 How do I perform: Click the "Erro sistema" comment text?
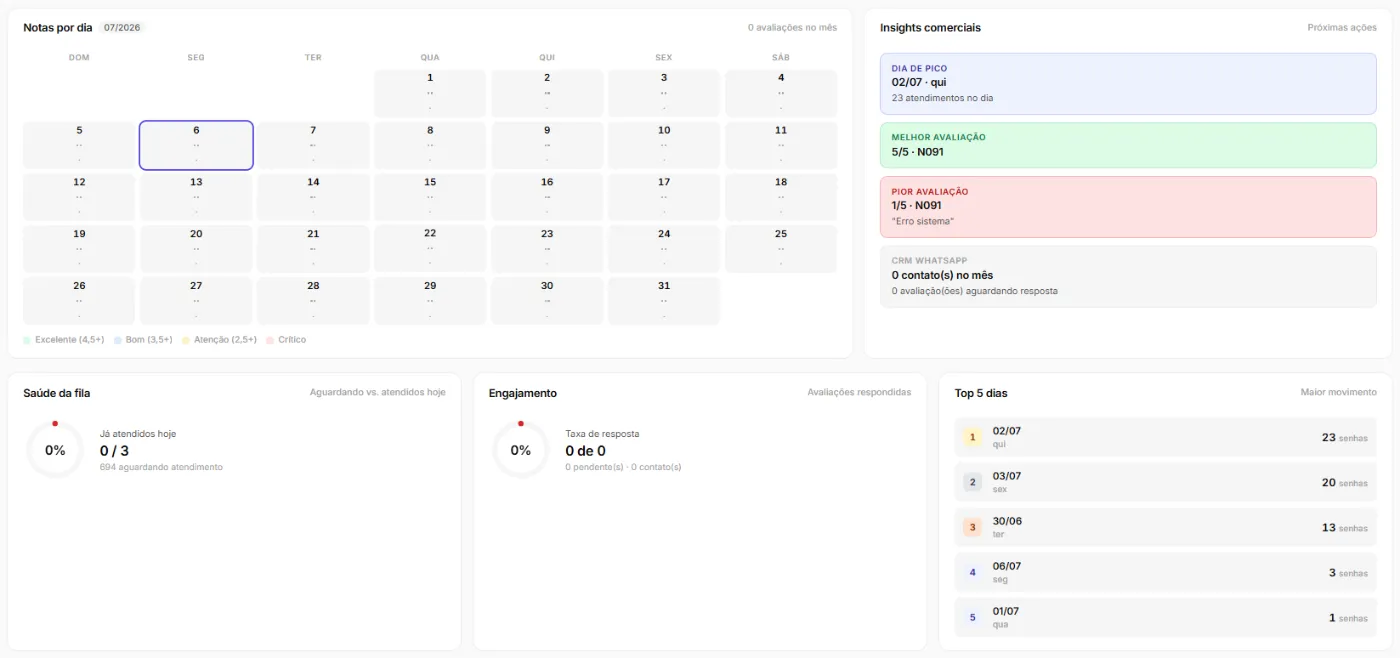coord(923,221)
